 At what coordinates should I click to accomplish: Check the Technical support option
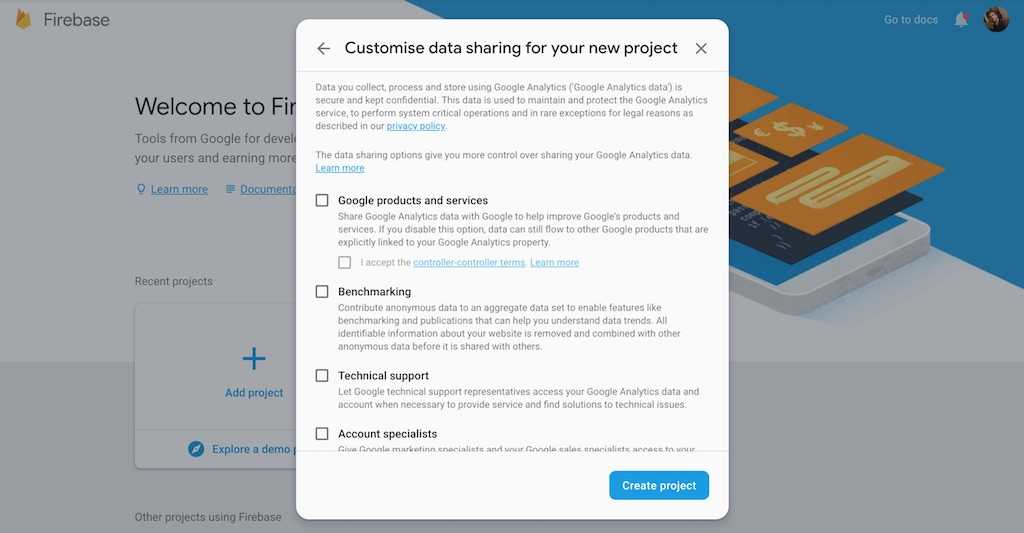coord(322,376)
